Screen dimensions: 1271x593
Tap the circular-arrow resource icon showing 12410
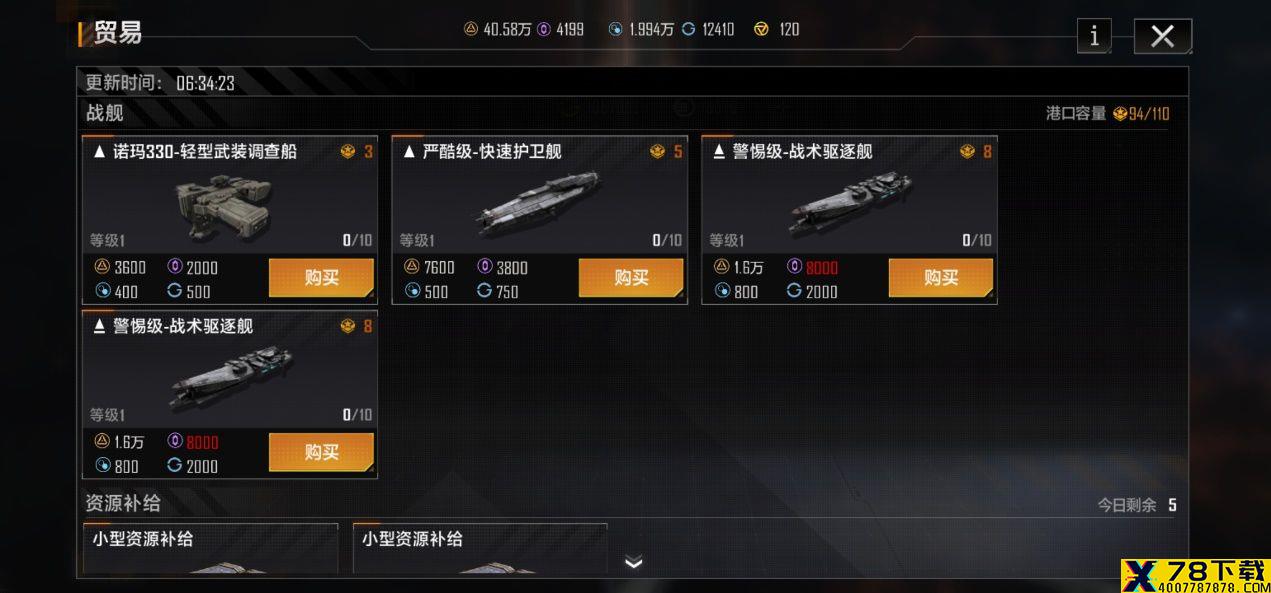689,29
